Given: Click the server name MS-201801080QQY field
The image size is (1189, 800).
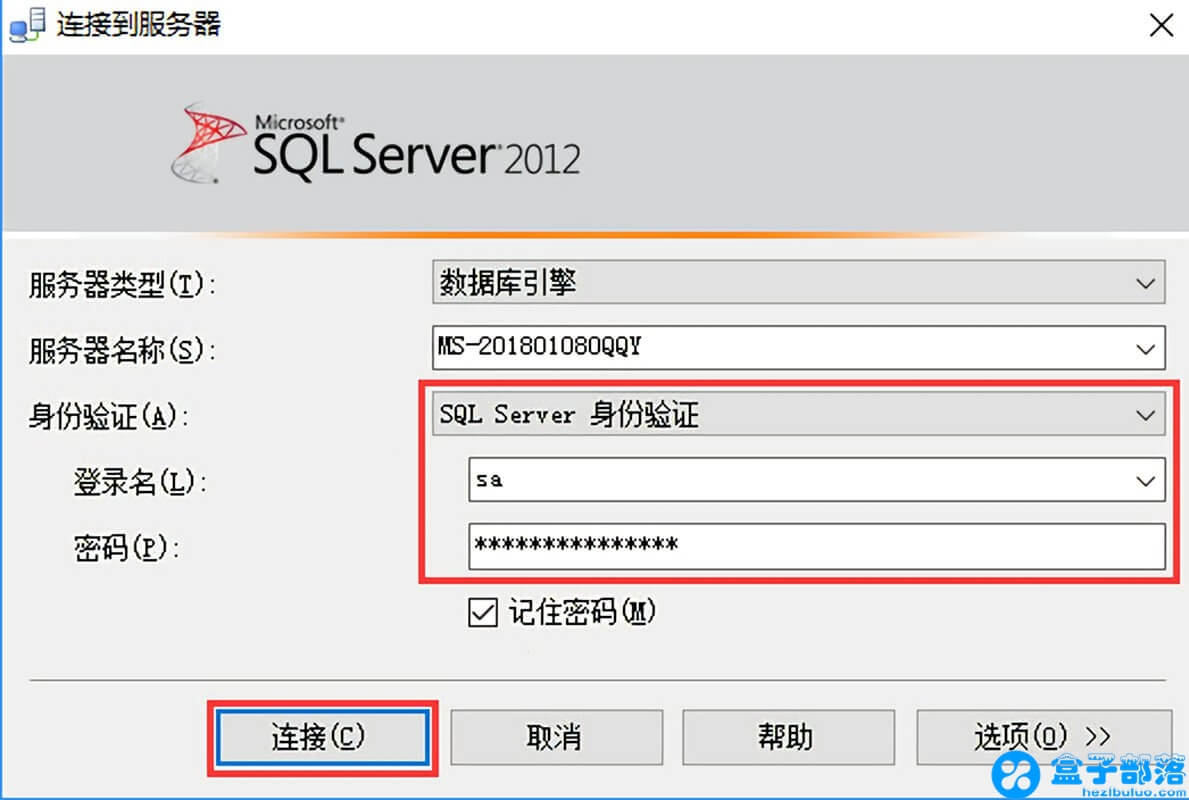Looking at the screenshot, I should pos(700,347).
